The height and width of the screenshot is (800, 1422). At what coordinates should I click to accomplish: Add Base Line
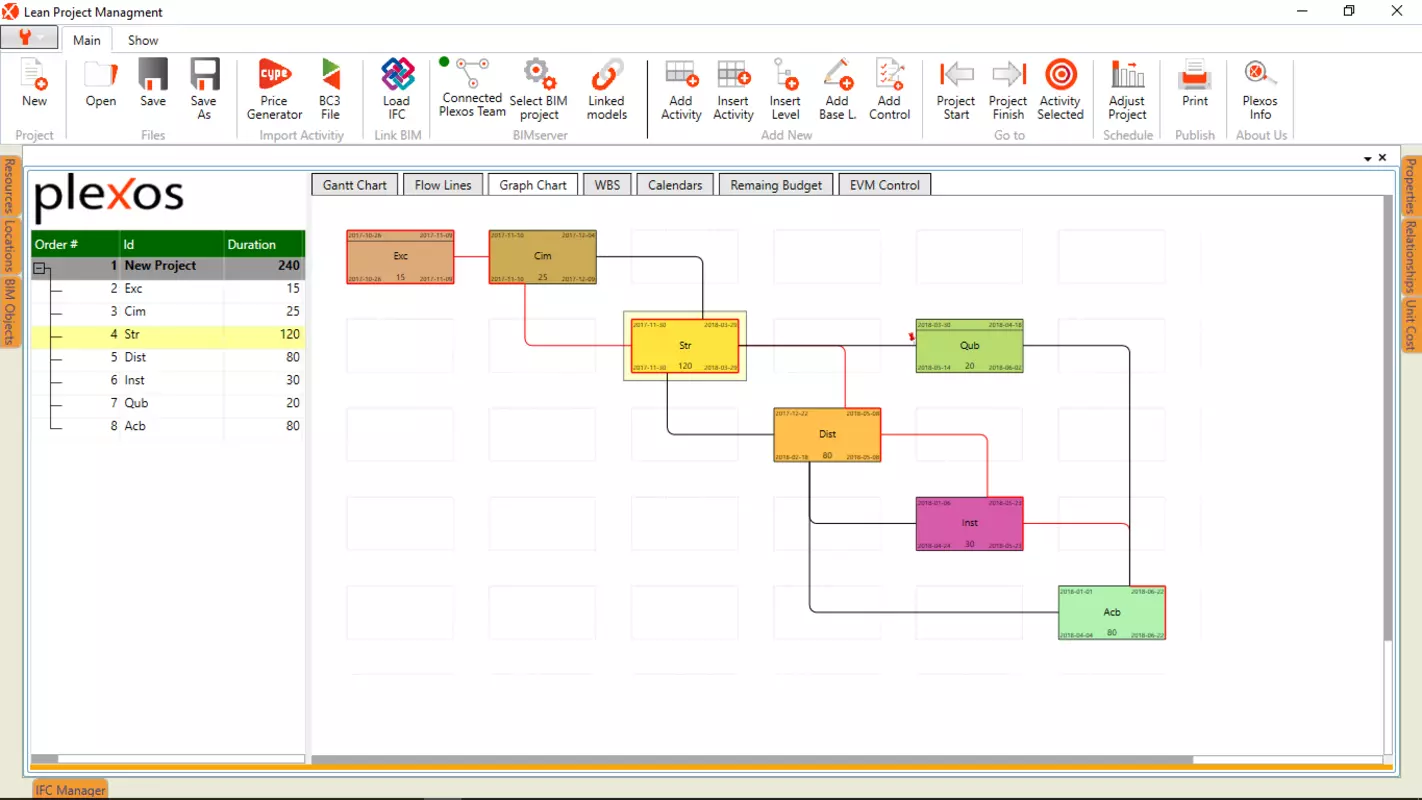(x=838, y=90)
